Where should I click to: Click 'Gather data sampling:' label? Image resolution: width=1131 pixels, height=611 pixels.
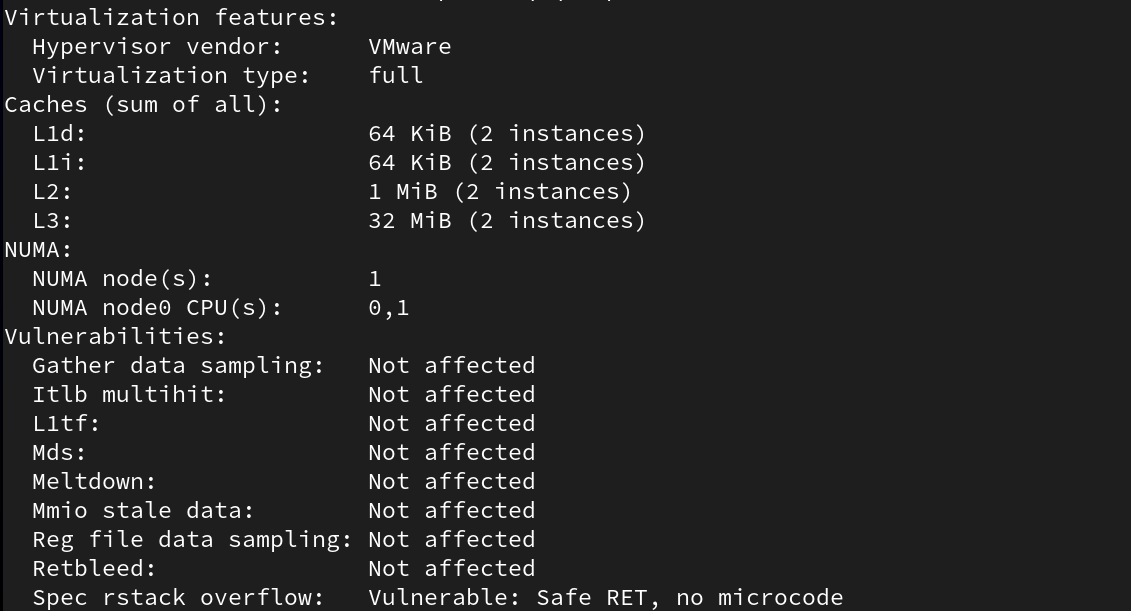[178, 366]
